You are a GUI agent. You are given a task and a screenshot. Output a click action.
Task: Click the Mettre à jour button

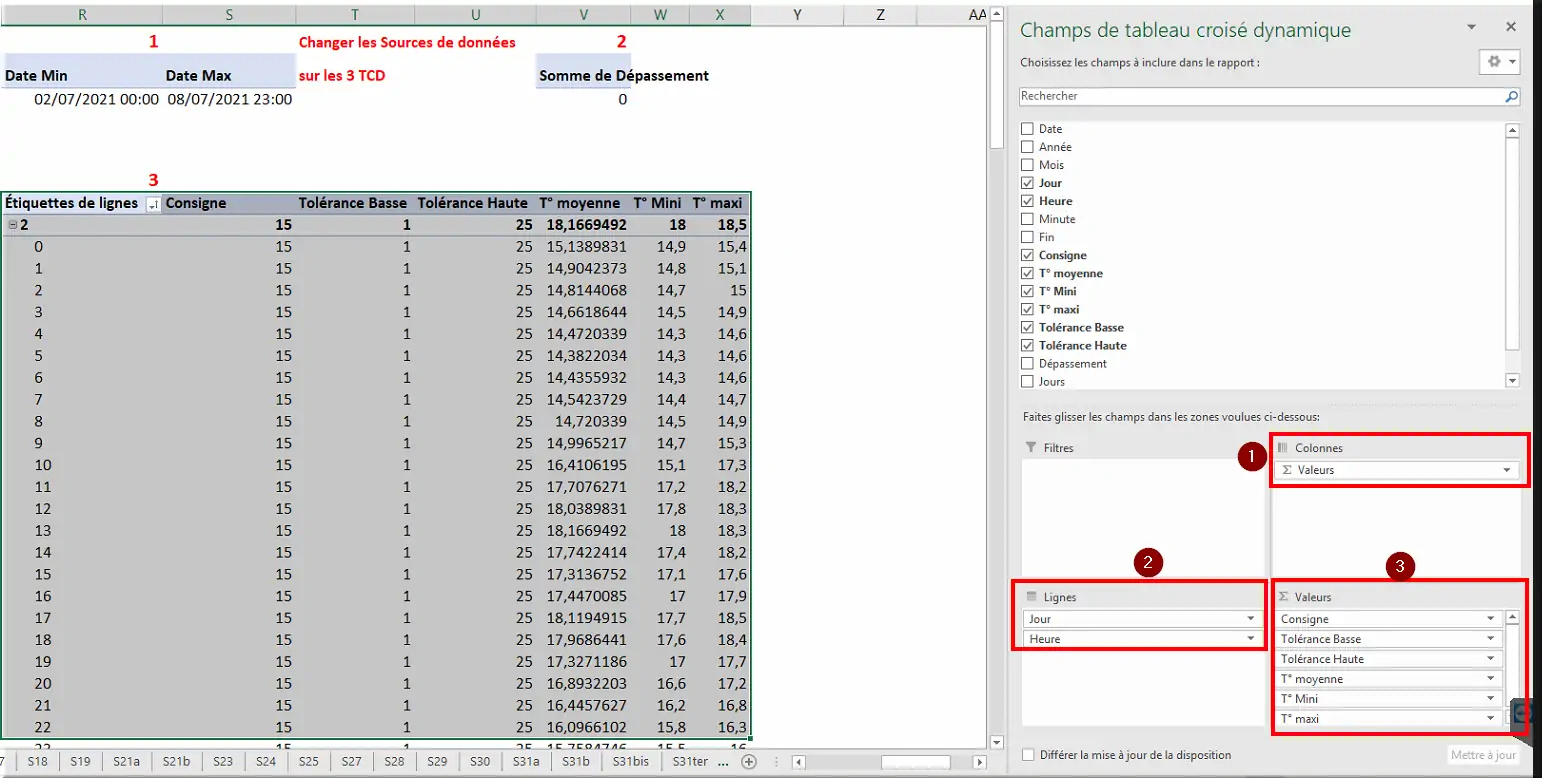1484,755
